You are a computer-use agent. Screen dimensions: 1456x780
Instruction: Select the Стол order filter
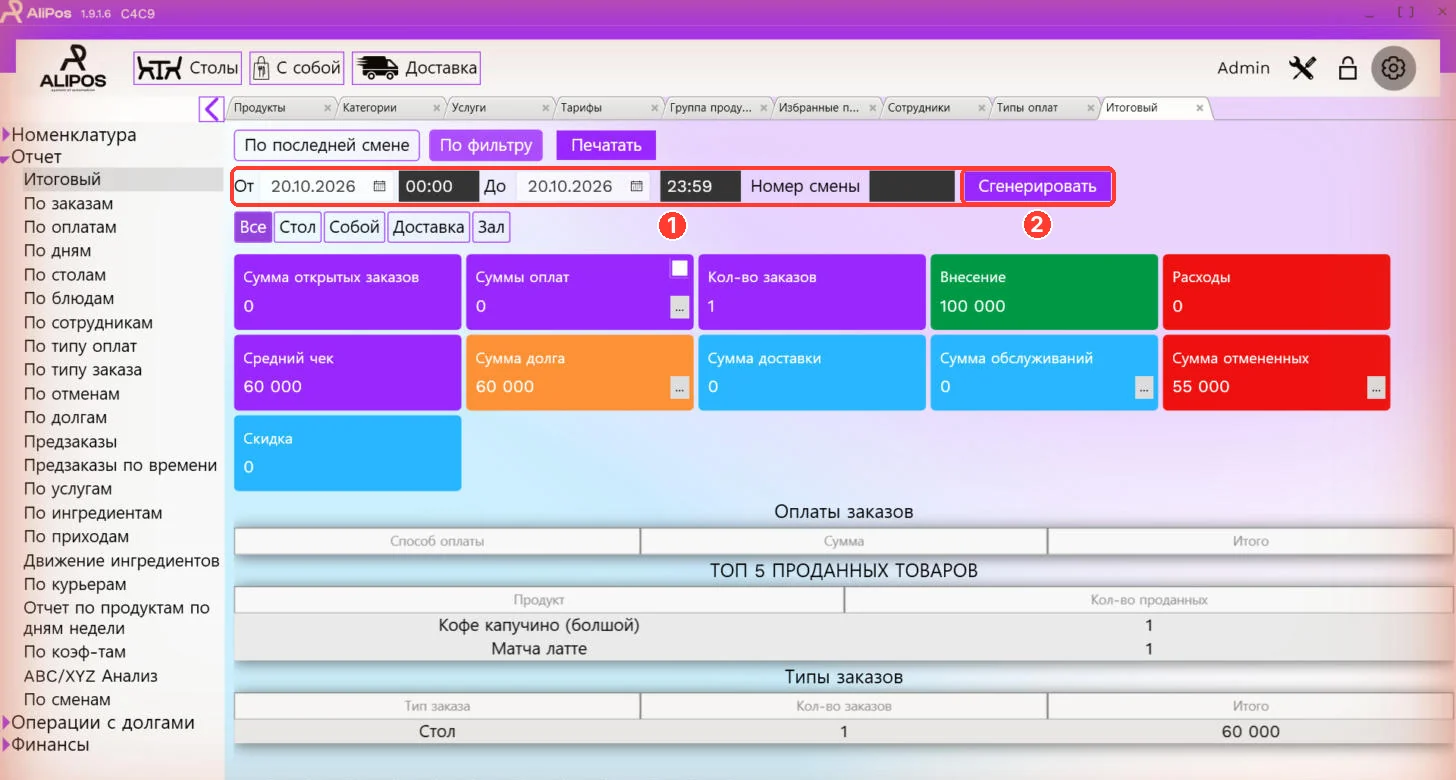[298, 227]
